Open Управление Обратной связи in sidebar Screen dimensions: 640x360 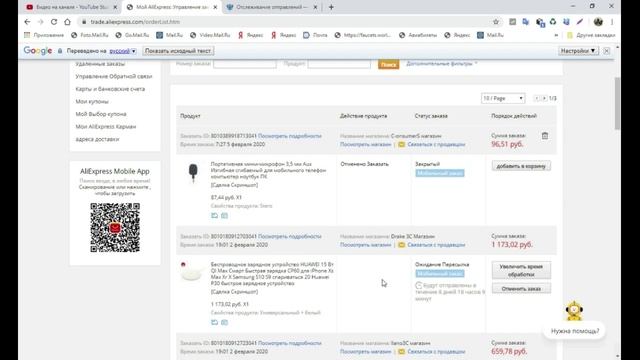(x=113, y=76)
